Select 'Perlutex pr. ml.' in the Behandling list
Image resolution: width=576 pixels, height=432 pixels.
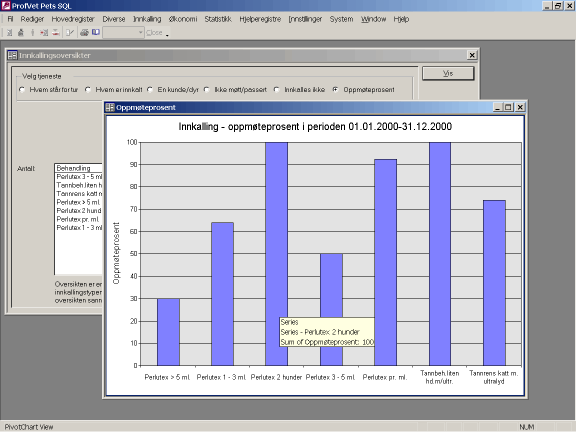tap(79, 219)
